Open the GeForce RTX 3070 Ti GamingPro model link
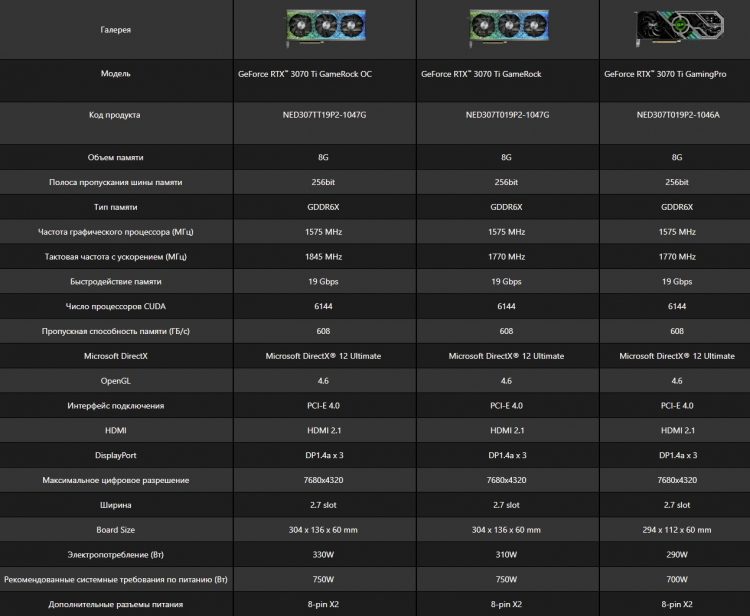This screenshot has width=750, height=616. tap(677, 74)
